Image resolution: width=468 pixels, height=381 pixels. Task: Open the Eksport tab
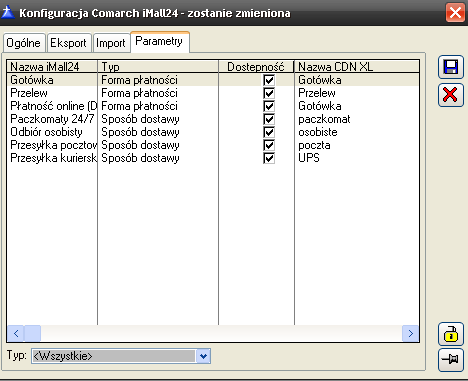[69, 43]
